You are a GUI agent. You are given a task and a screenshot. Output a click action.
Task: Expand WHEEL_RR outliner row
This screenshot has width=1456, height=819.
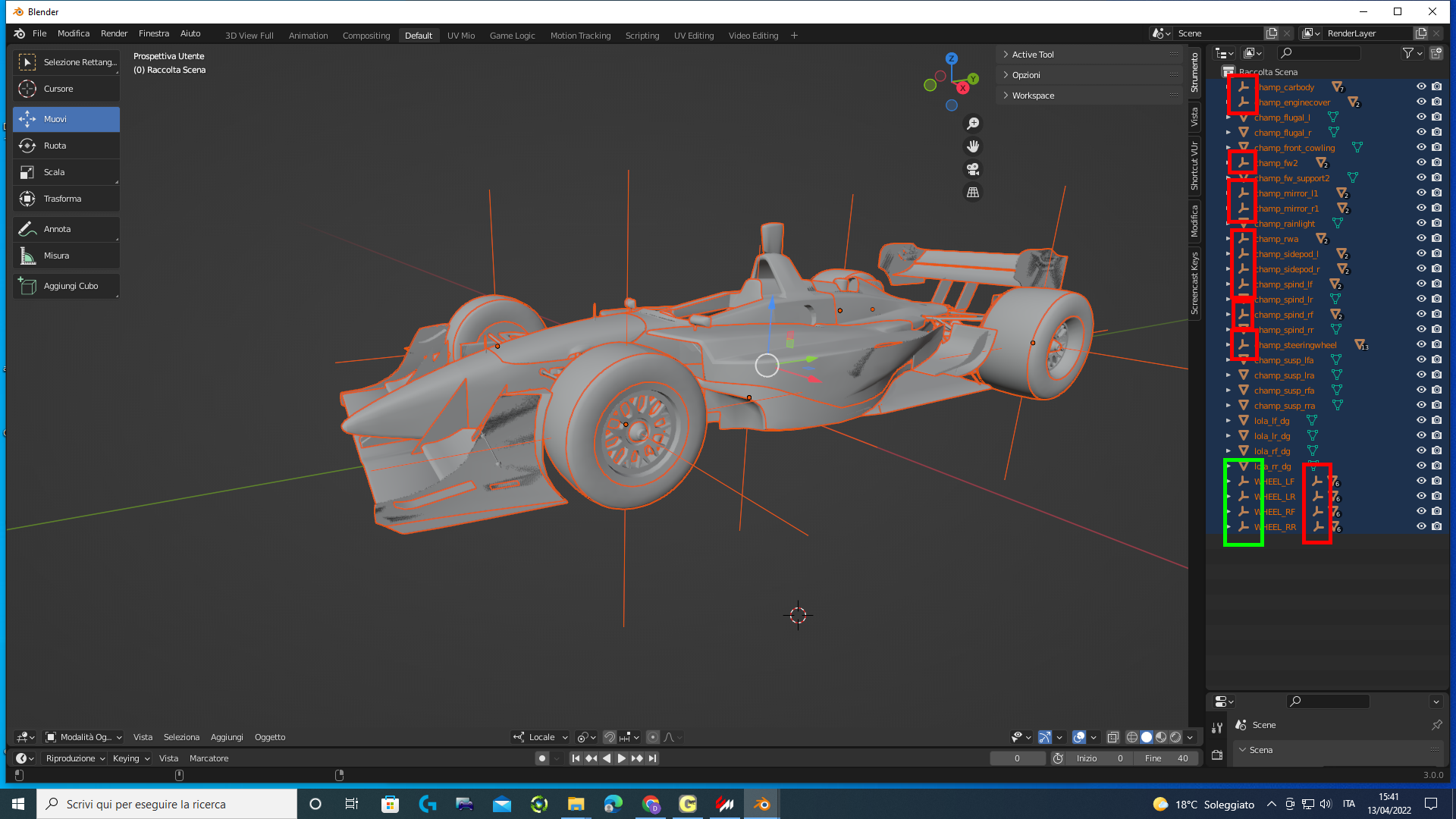point(1228,527)
